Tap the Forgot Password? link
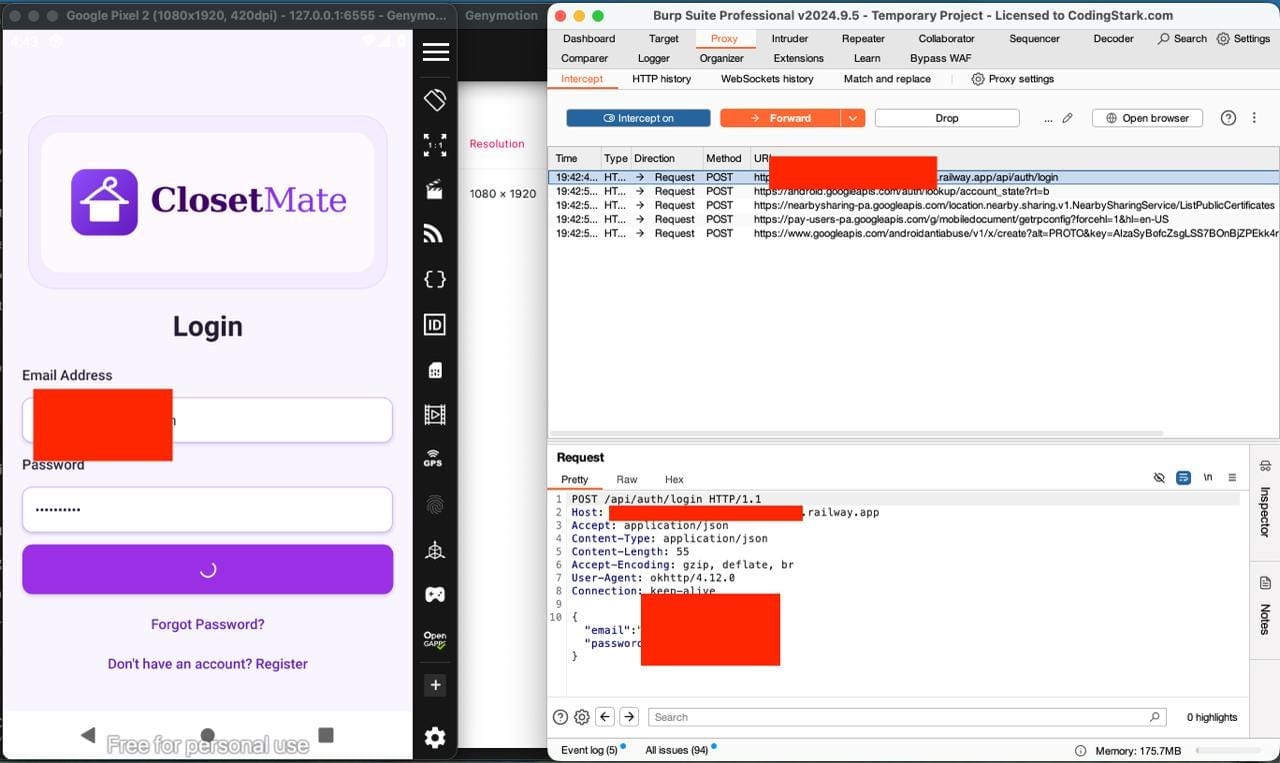 coord(208,624)
